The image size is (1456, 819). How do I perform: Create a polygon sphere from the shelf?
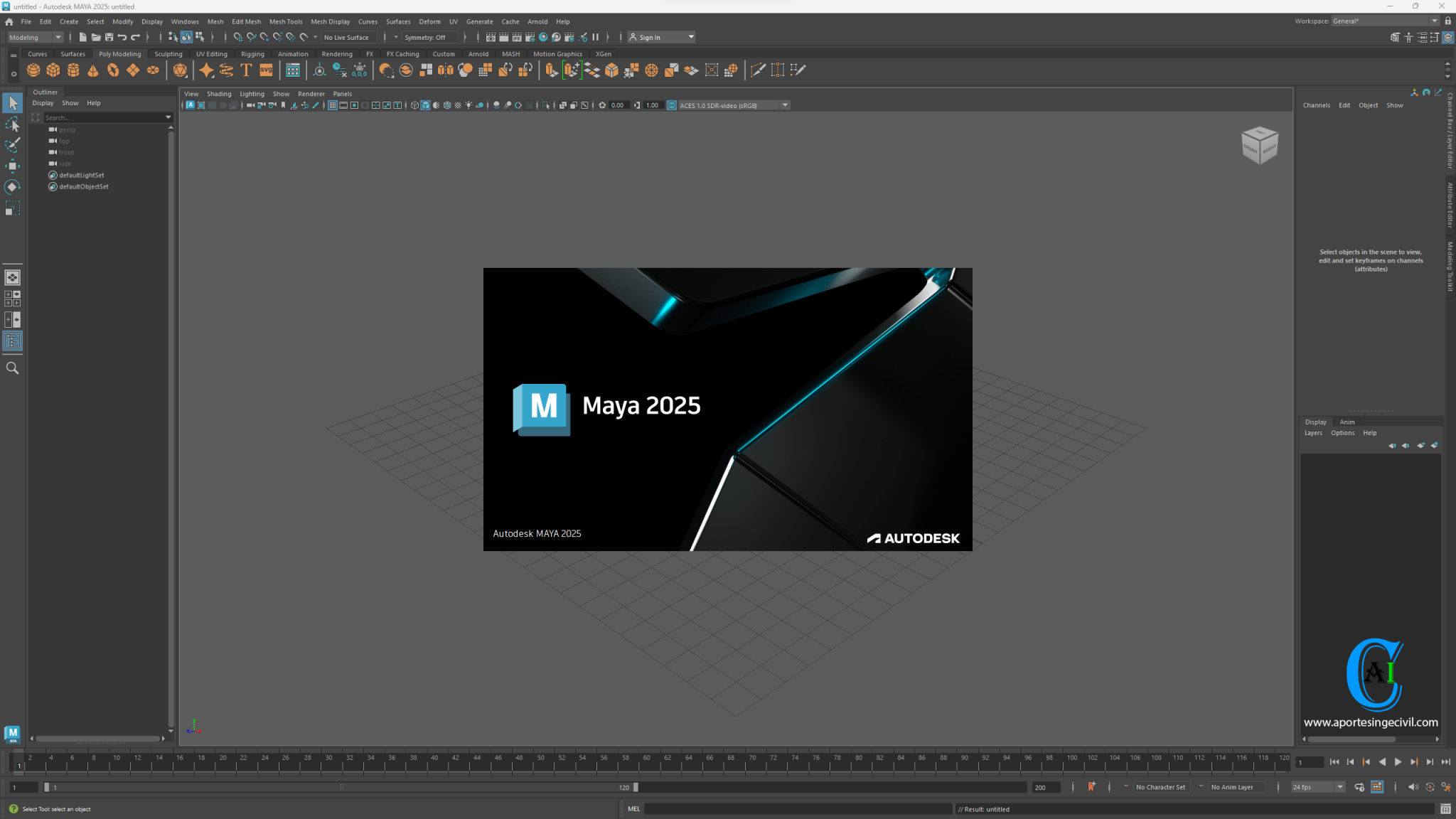(x=33, y=70)
